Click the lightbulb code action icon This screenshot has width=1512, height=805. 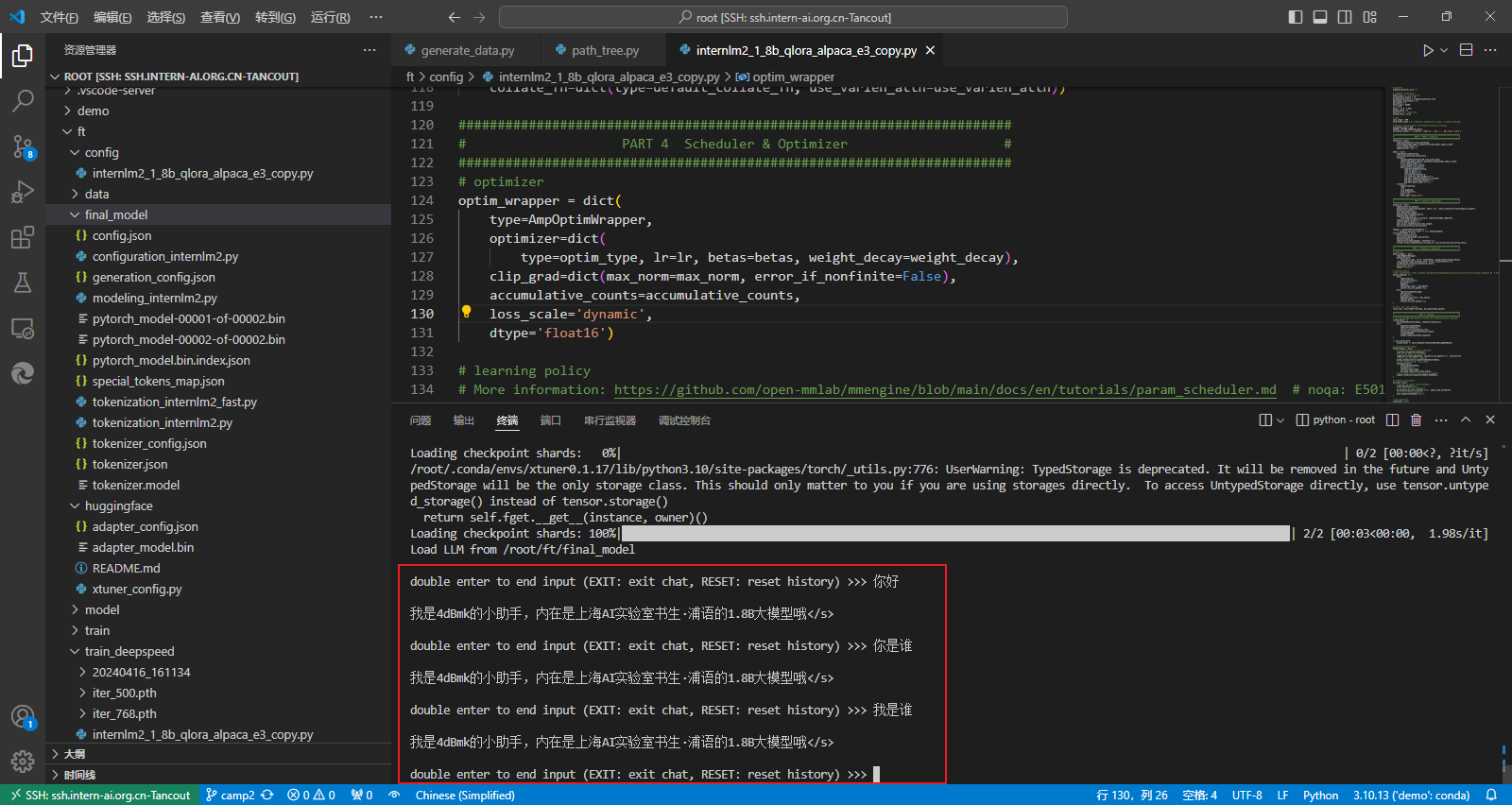(x=466, y=312)
